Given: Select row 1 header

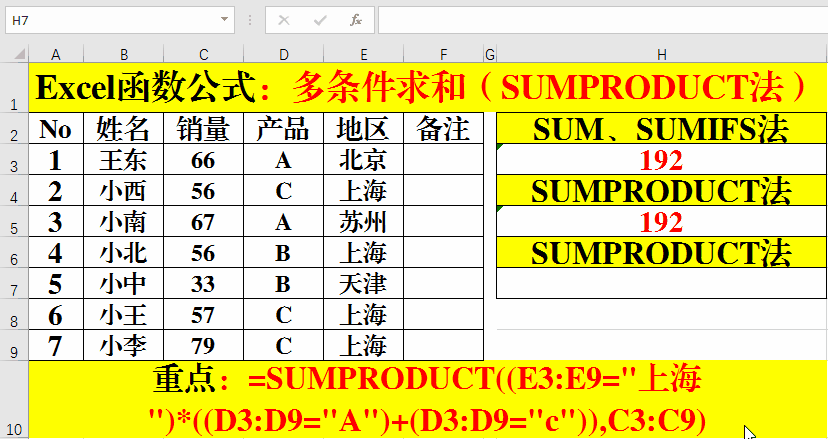Looking at the screenshot, I should point(14,87).
